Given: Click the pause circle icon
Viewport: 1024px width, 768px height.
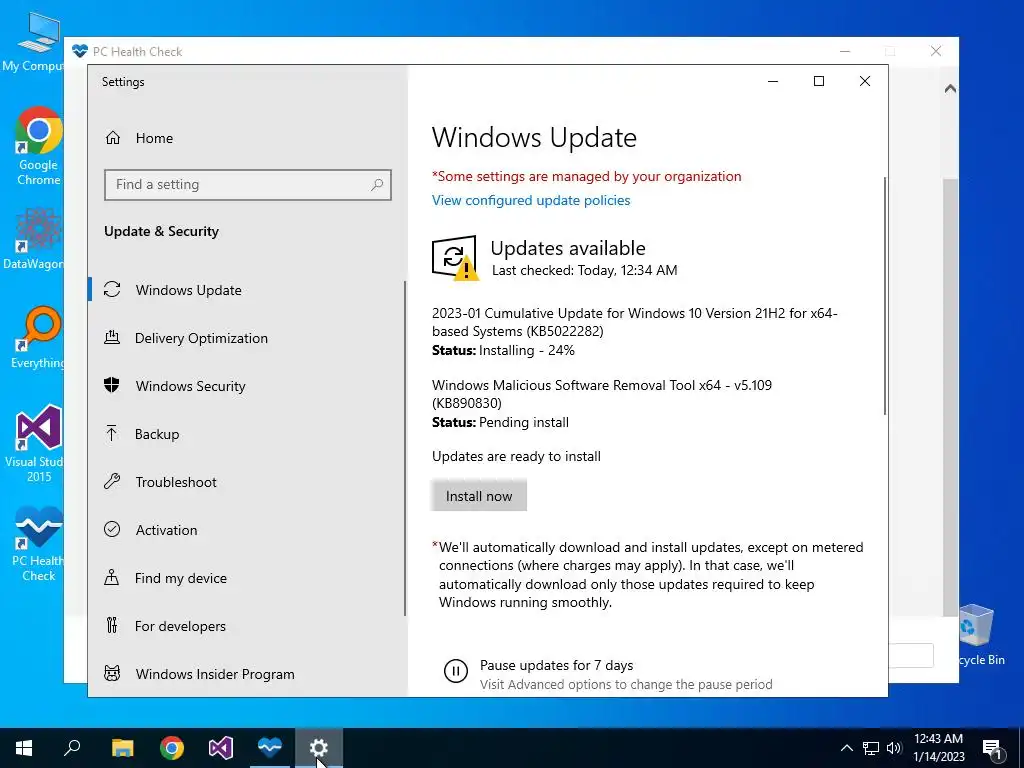Looking at the screenshot, I should click(x=455, y=671).
